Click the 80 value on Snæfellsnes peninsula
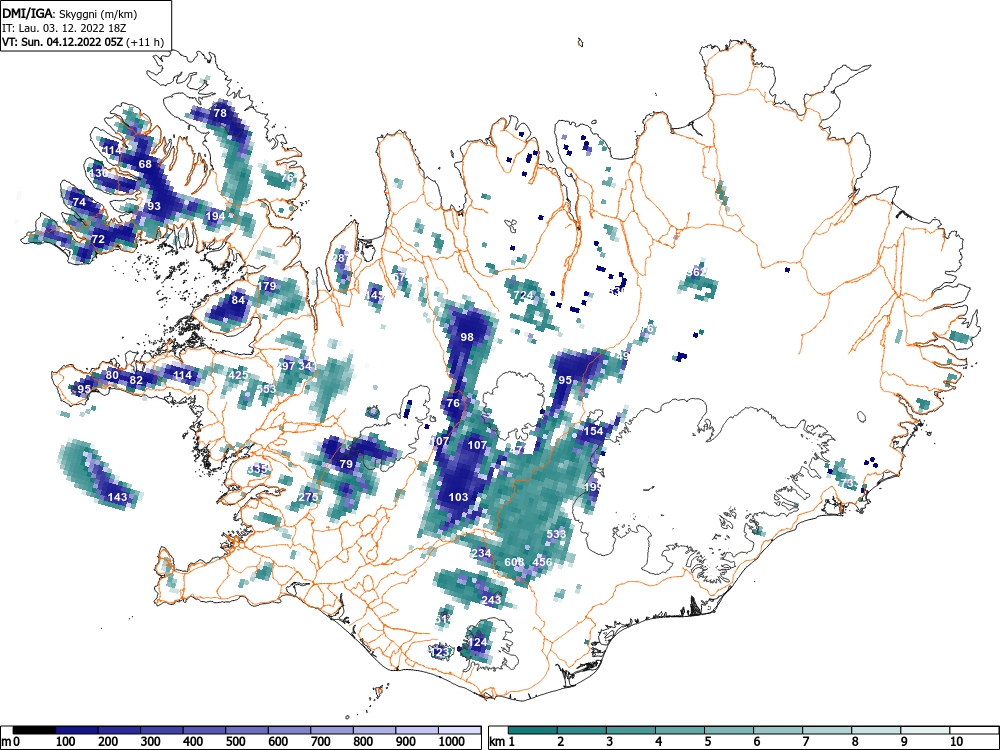The image size is (1000, 750). (112, 374)
